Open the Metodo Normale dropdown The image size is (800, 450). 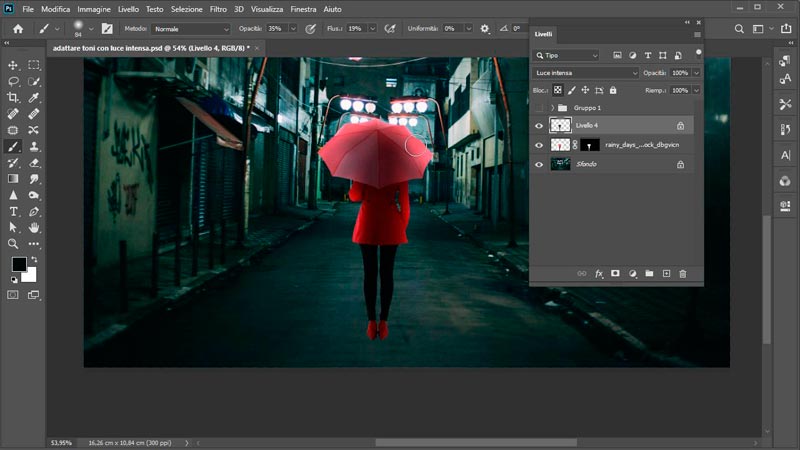click(191, 29)
